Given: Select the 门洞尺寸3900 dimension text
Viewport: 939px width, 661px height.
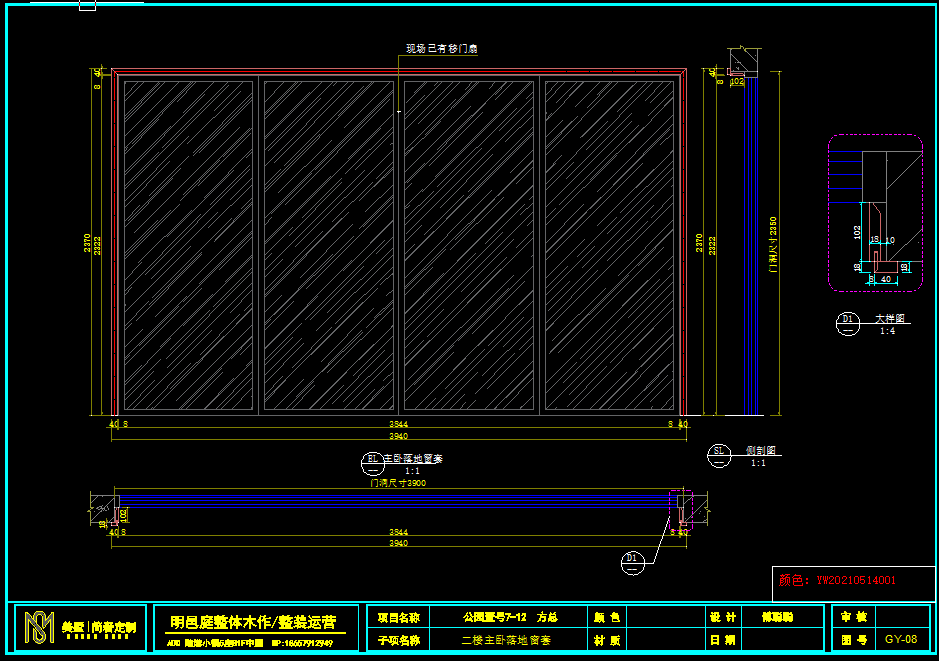Looking at the screenshot, I should [x=398, y=482].
